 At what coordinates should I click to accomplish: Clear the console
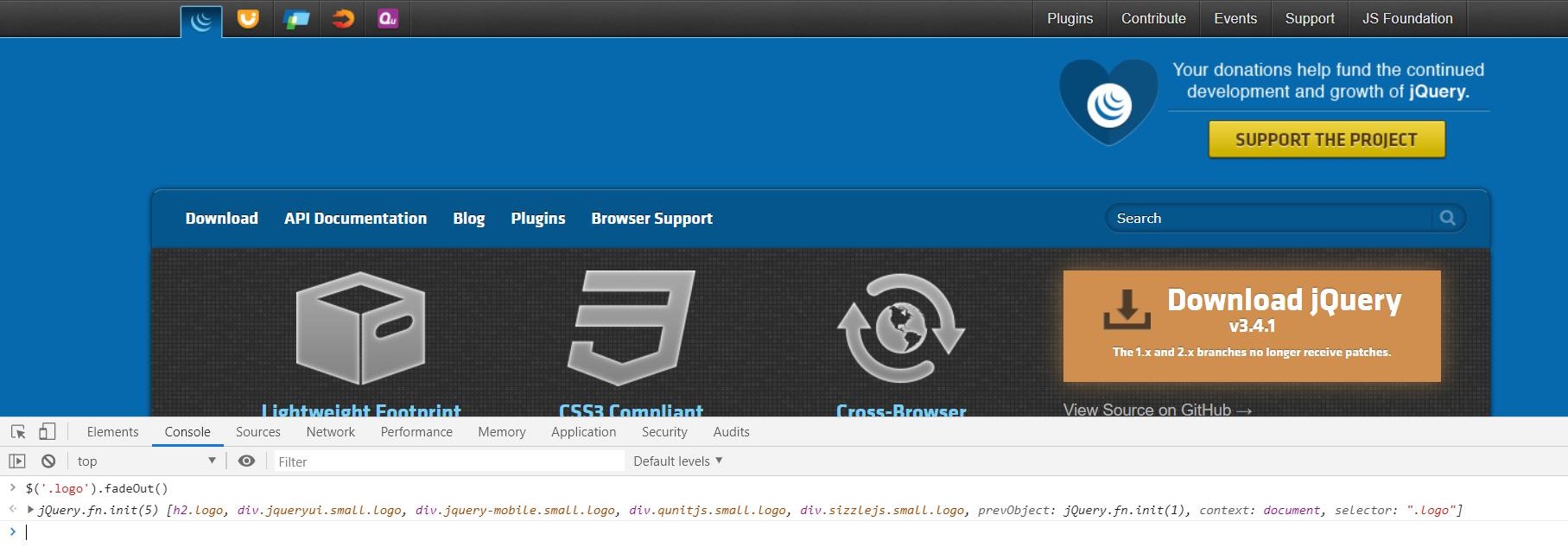click(x=48, y=461)
